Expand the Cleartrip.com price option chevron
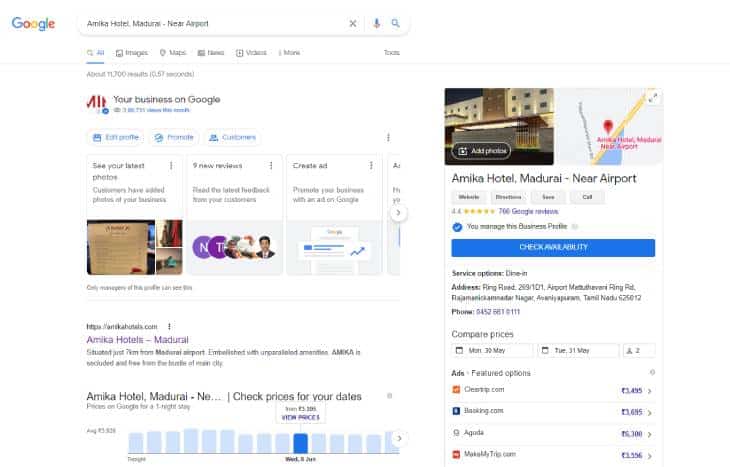Screen dimensions: 730x467 649,391
